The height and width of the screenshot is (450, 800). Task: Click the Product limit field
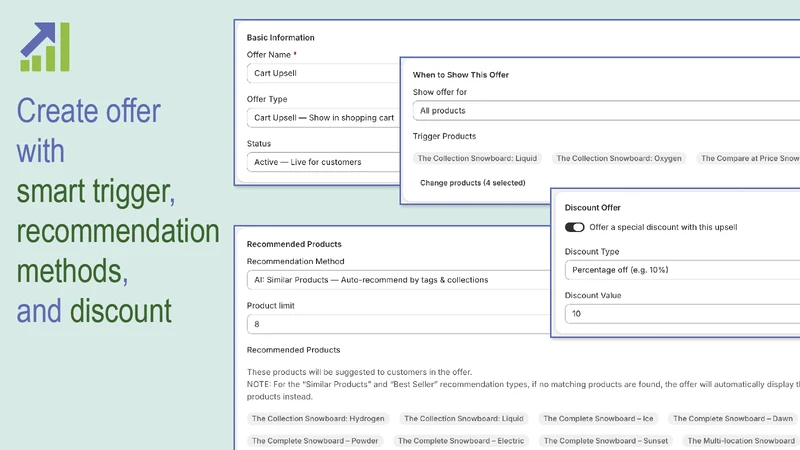click(x=398, y=324)
